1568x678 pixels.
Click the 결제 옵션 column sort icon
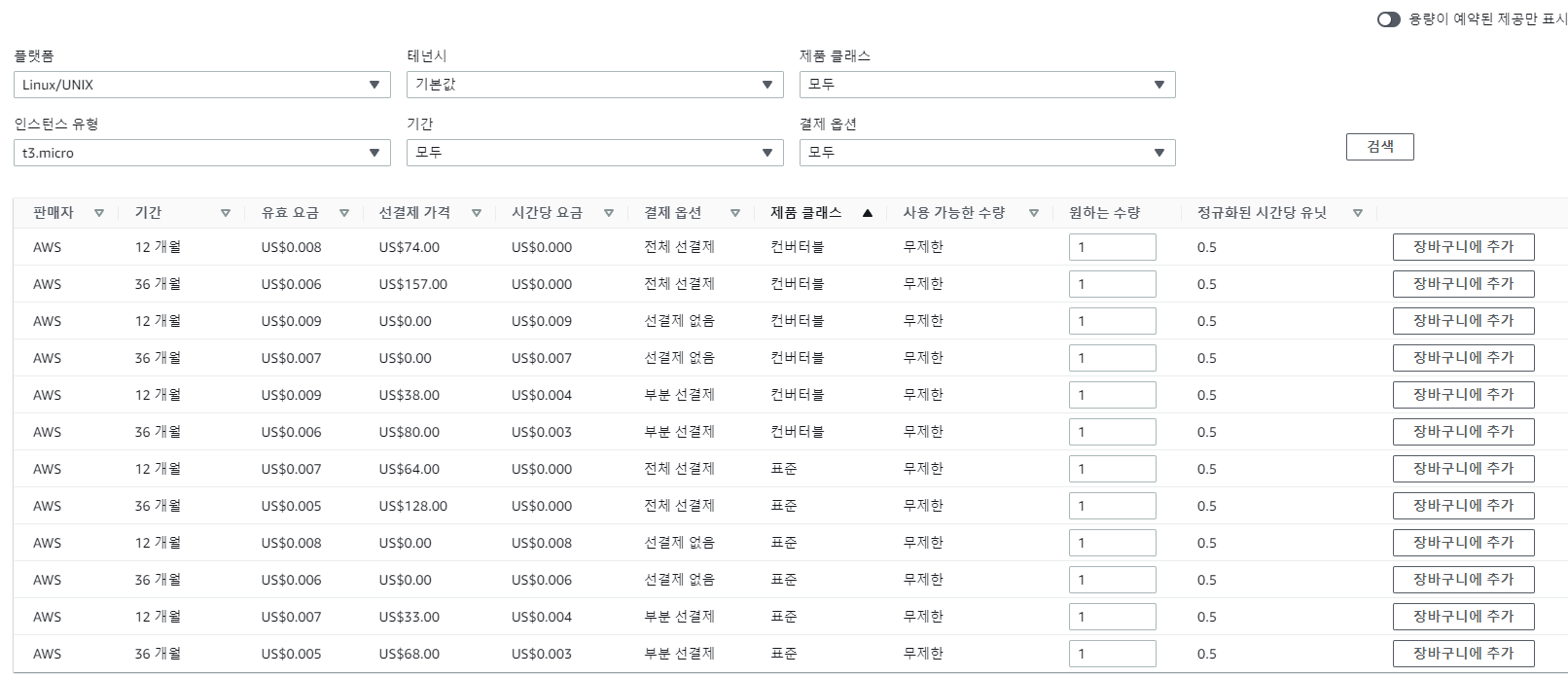pyautogui.click(x=735, y=213)
